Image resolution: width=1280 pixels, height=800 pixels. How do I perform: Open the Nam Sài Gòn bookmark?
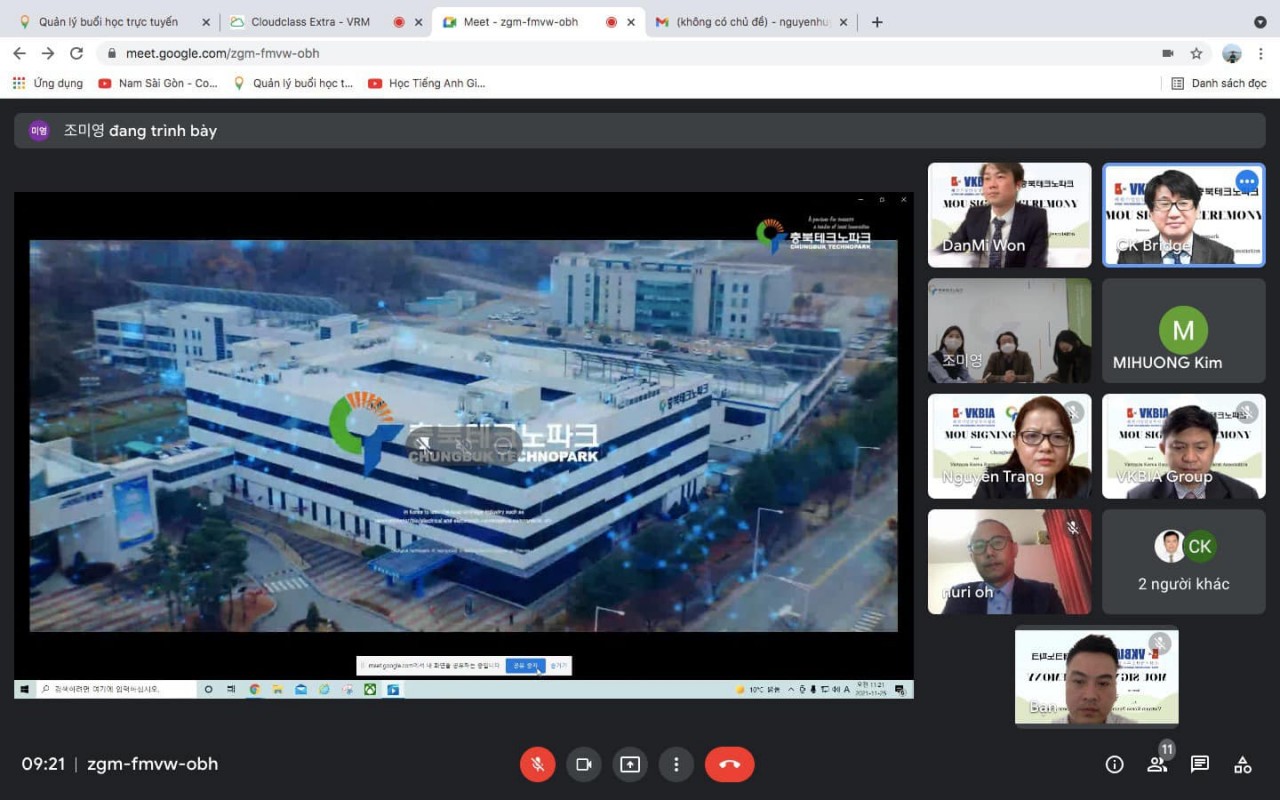click(x=158, y=83)
